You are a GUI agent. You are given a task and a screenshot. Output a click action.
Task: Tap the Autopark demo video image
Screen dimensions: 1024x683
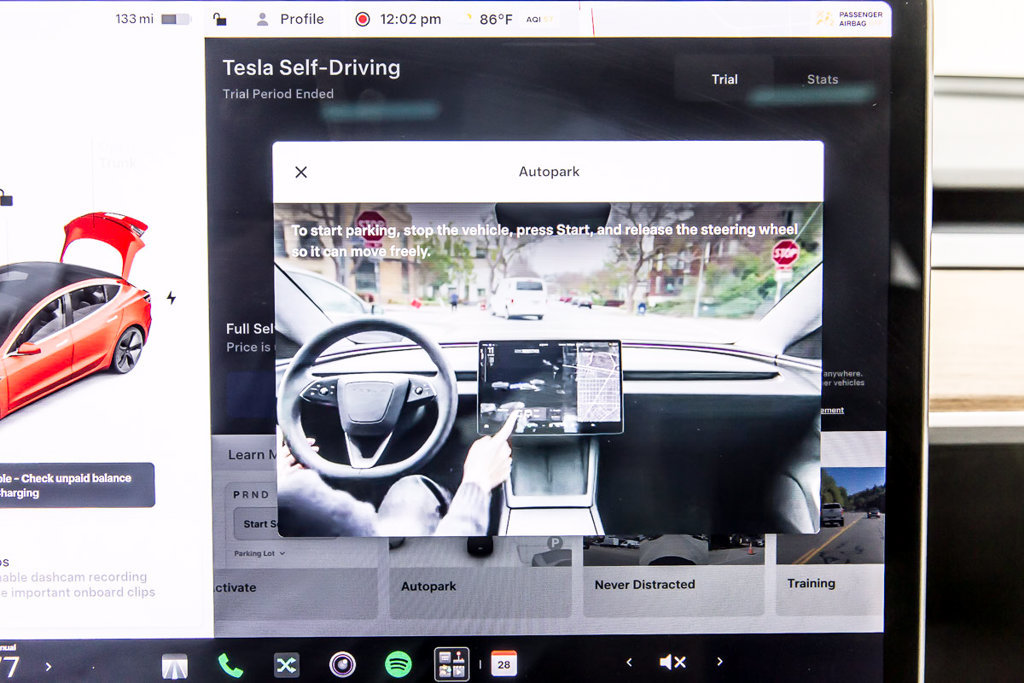tap(547, 368)
